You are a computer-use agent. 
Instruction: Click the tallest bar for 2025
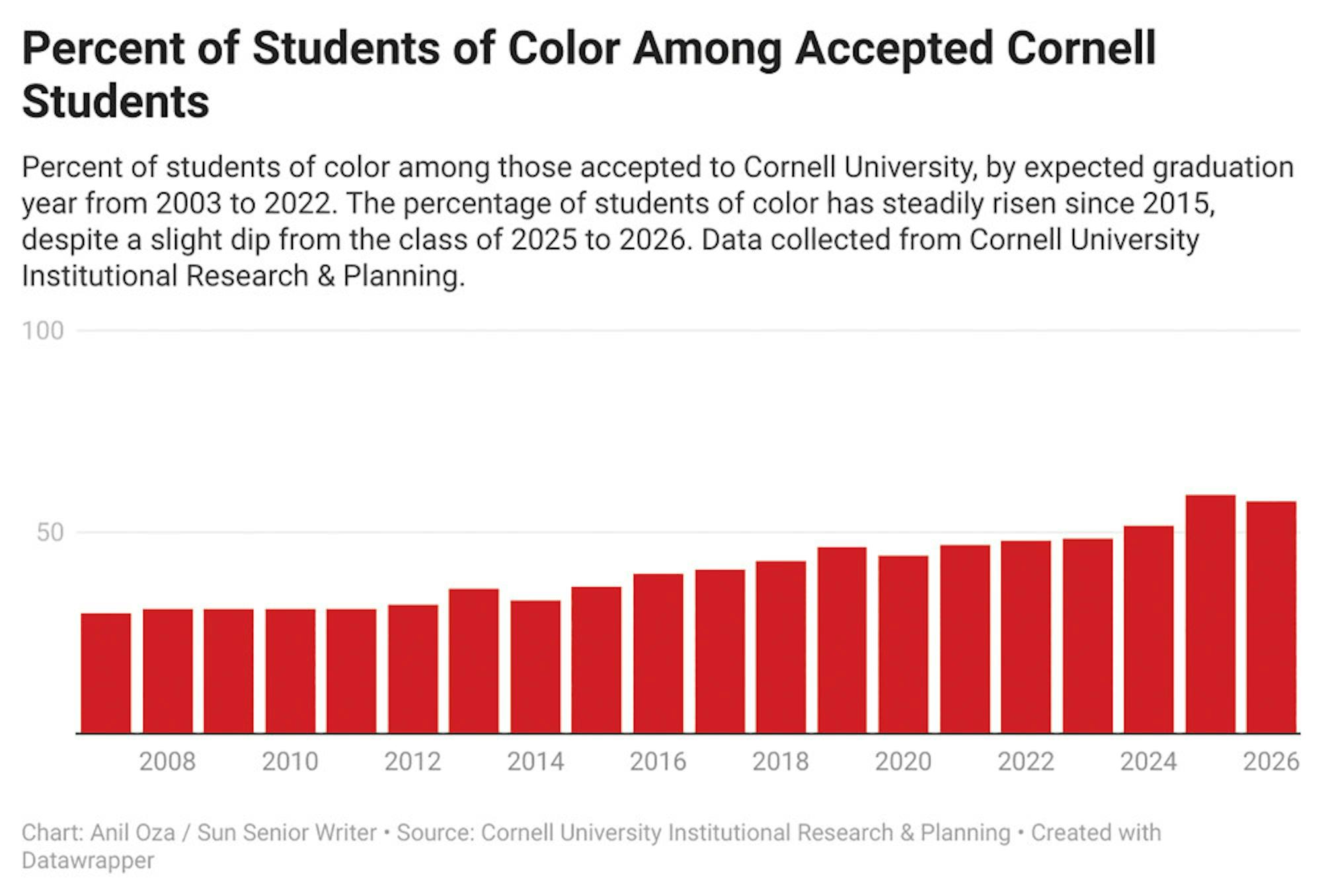pos(1210,614)
